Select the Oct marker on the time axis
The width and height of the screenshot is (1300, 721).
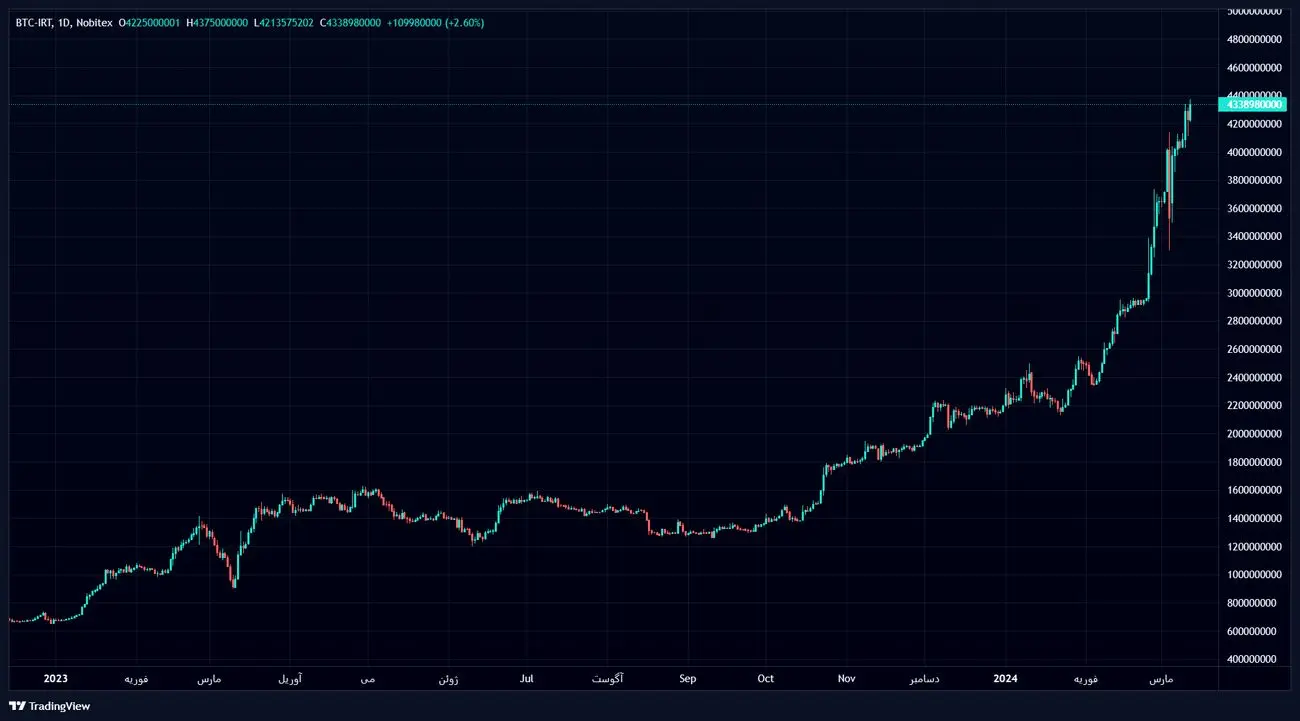[765, 679]
